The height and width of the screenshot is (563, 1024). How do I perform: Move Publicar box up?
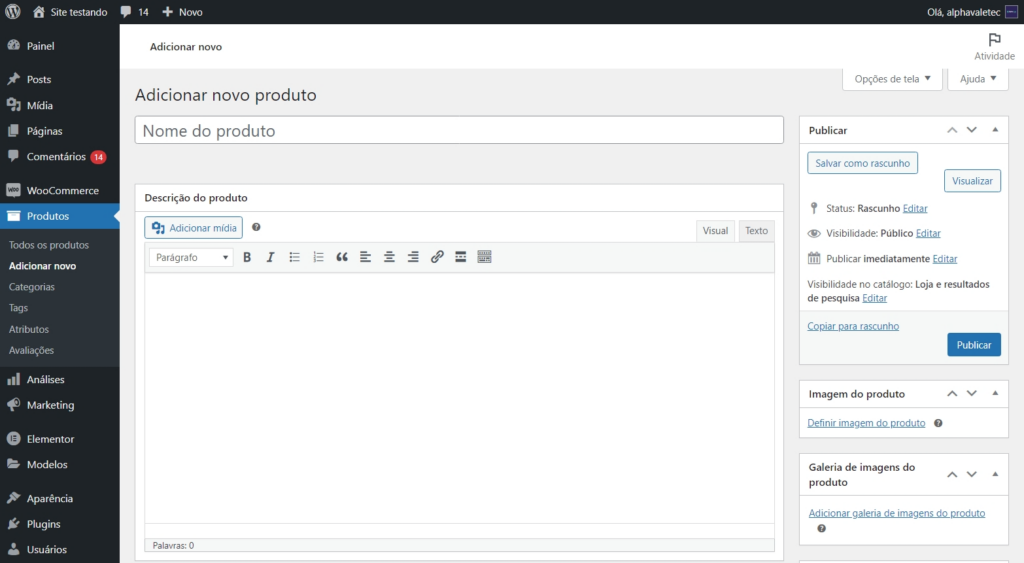[952, 130]
